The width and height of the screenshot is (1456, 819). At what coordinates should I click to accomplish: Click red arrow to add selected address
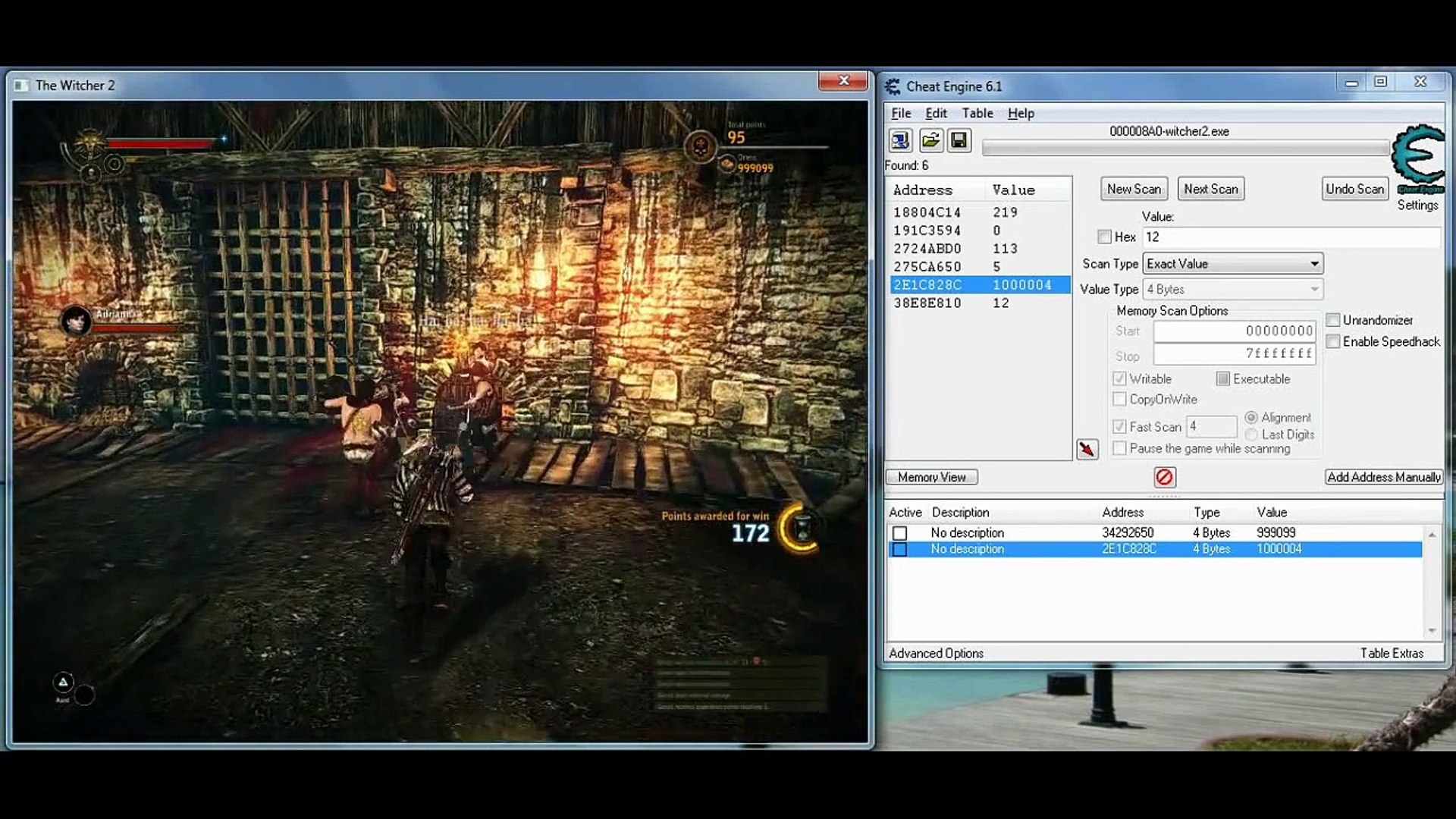pos(1087,449)
